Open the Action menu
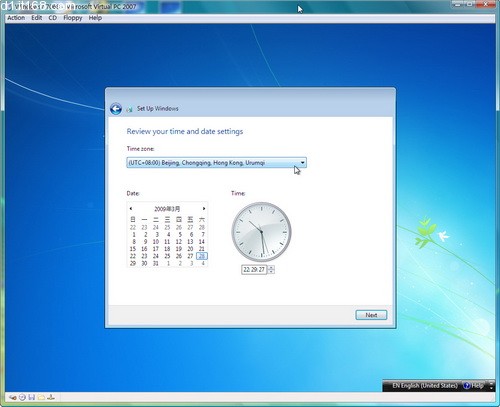 click(x=16, y=18)
